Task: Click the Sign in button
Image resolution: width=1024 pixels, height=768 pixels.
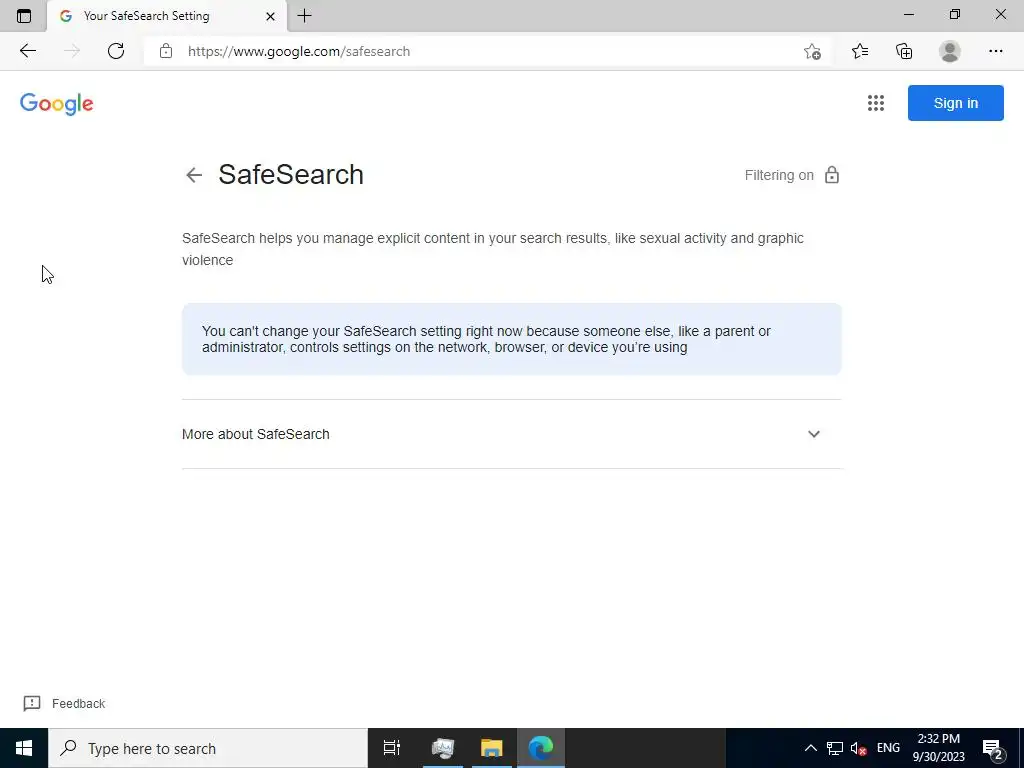Action: tap(955, 103)
